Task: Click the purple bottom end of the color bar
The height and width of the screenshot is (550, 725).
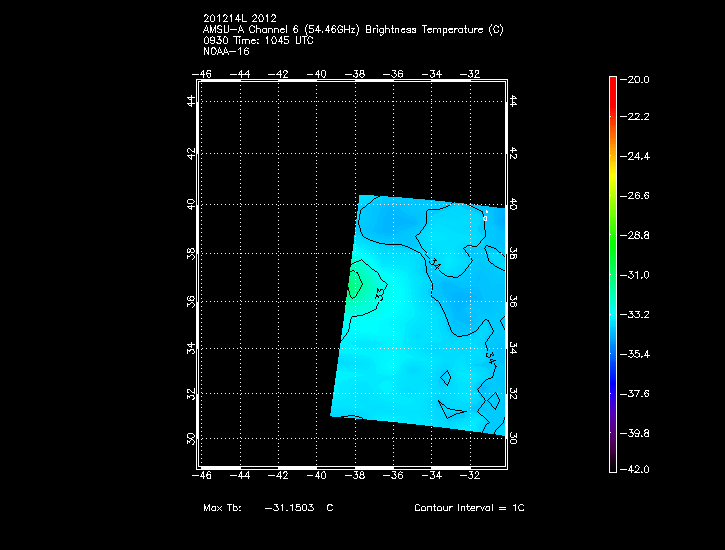Action: click(x=612, y=464)
